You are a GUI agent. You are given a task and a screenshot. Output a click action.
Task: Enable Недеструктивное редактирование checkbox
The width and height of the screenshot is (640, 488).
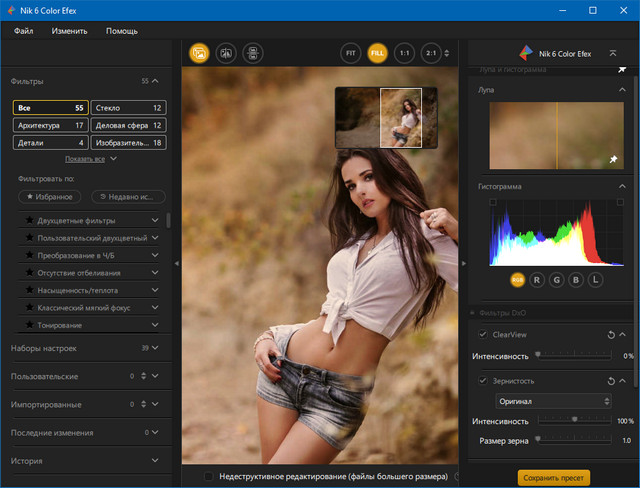pyautogui.click(x=209, y=477)
